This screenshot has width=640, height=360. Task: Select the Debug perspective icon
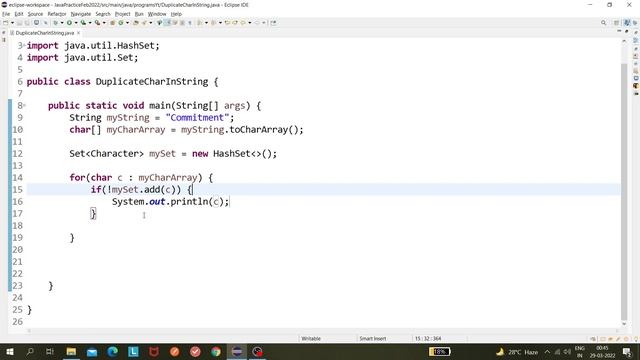pyautogui.click(x=636, y=23)
